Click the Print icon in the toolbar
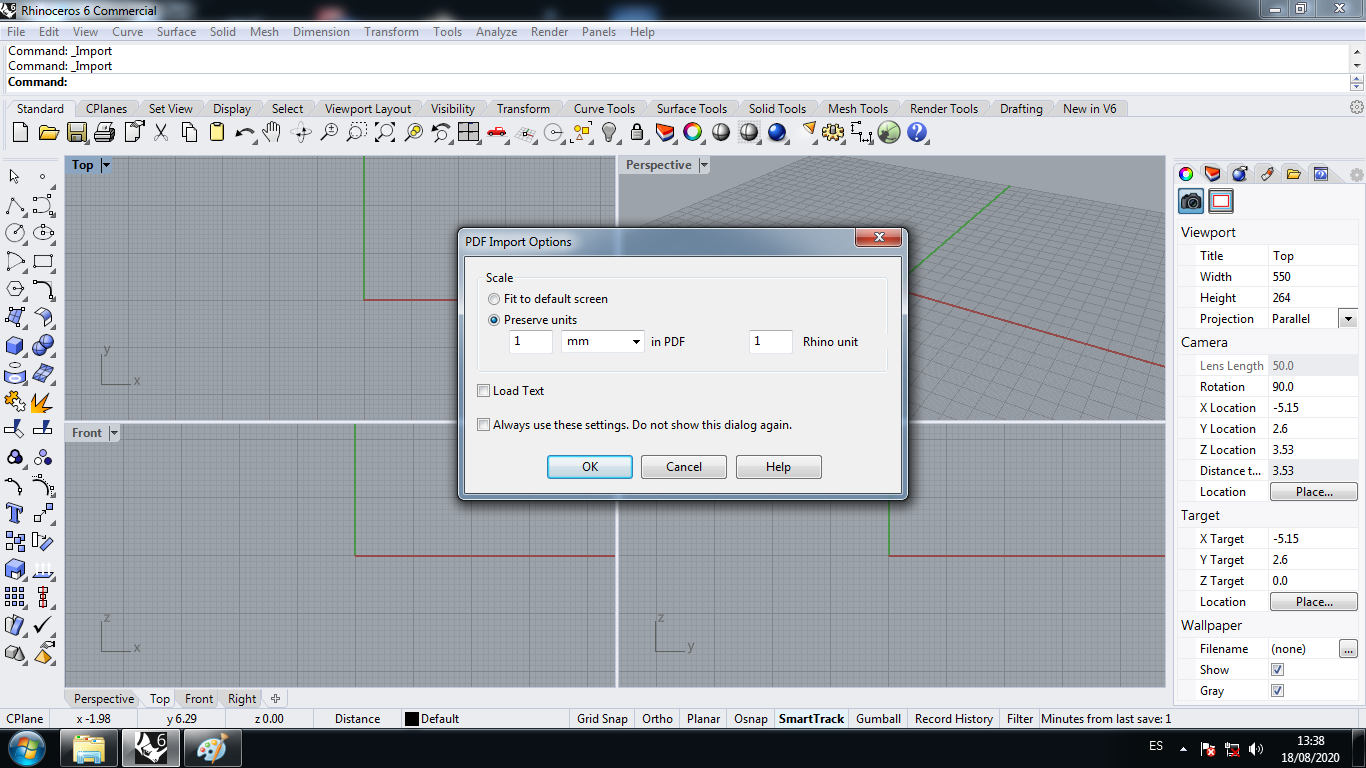The height and width of the screenshot is (768, 1366). [x=105, y=132]
